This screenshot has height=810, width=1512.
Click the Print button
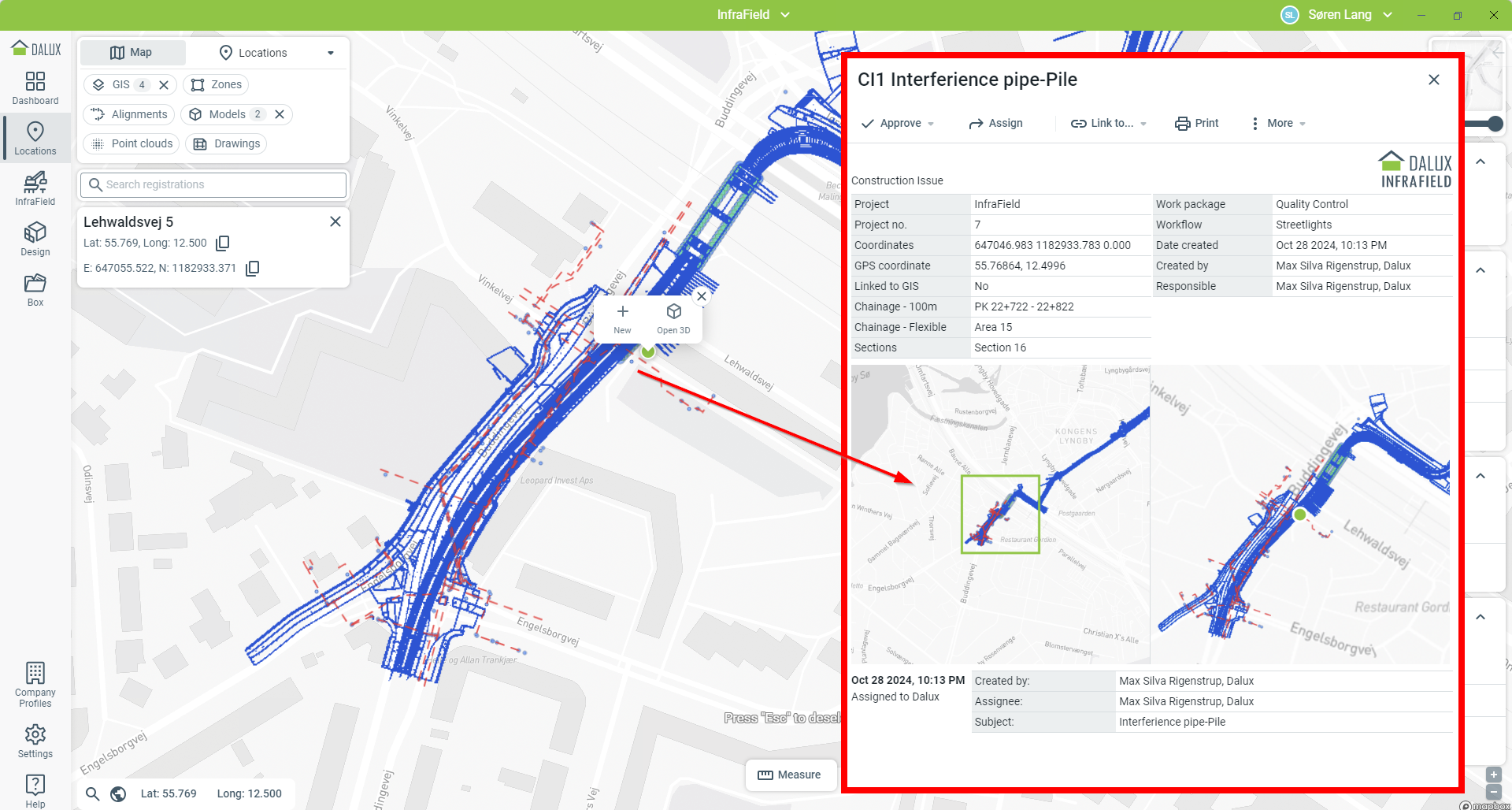pyautogui.click(x=1197, y=124)
